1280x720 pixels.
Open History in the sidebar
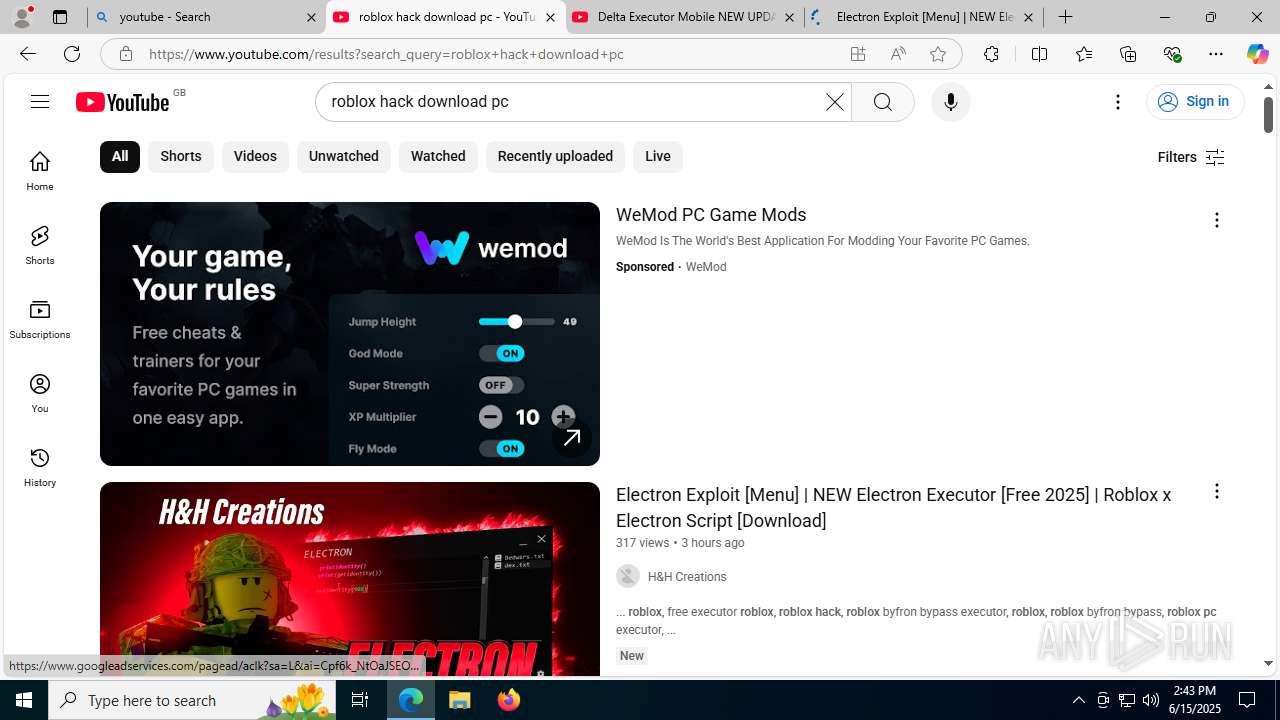(40, 467)
